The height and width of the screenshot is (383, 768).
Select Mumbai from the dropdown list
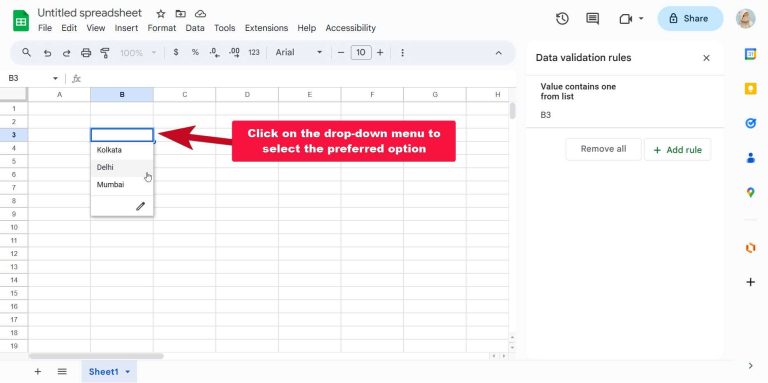point(122,185)
